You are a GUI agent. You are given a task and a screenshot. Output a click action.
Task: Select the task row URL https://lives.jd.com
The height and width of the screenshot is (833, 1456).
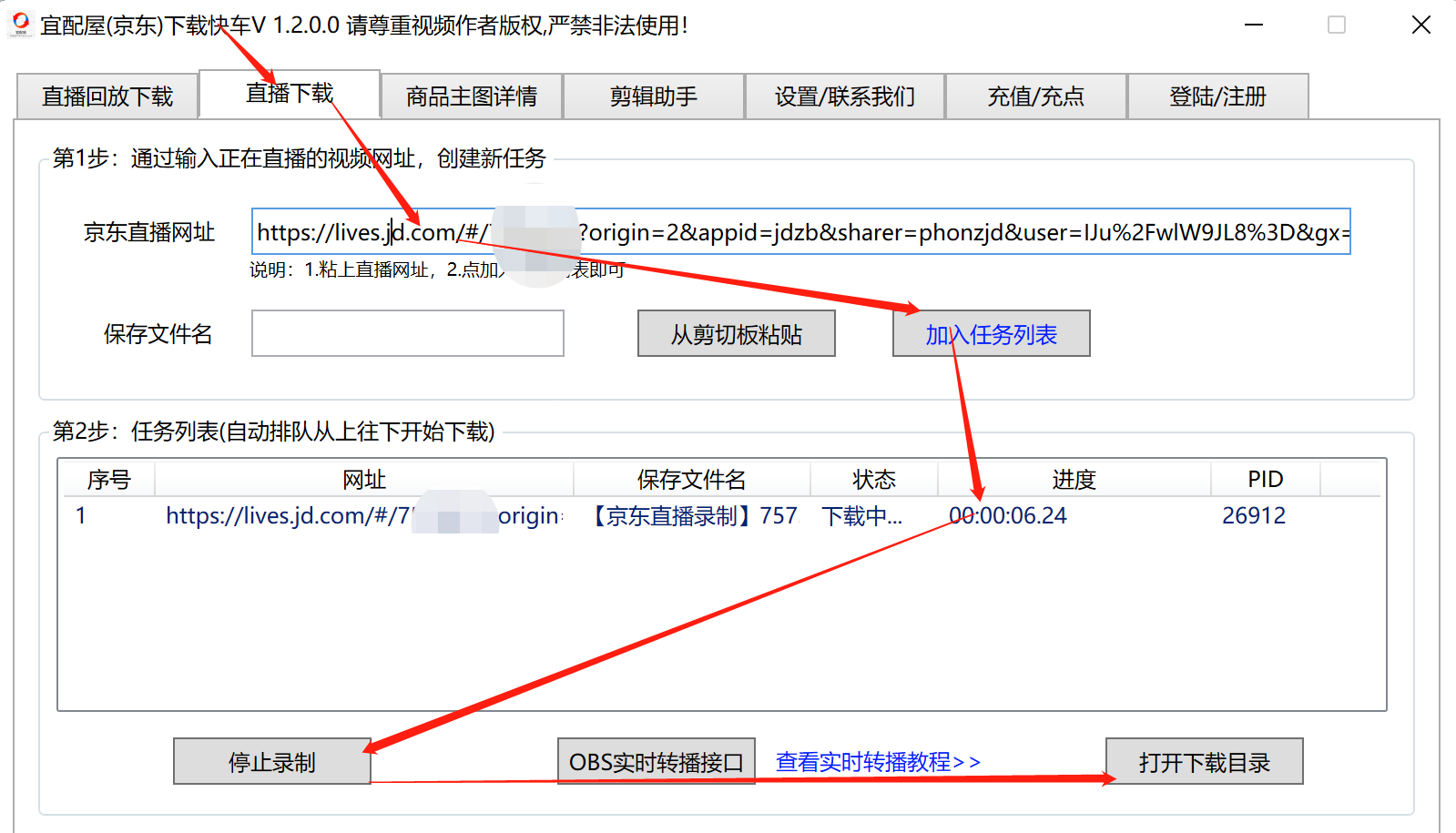click(364, 516)
